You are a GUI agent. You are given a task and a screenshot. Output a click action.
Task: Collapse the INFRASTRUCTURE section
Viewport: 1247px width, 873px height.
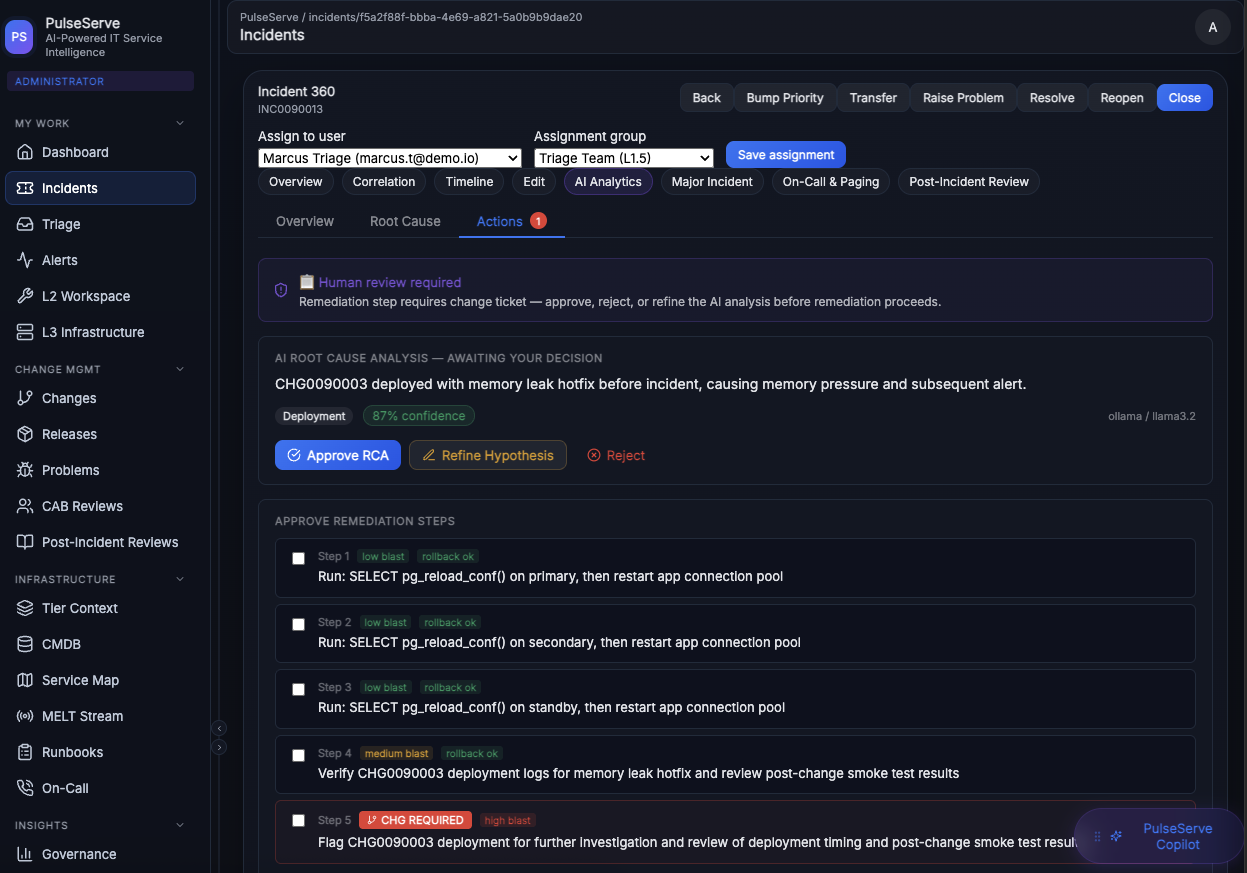(180, 579)
